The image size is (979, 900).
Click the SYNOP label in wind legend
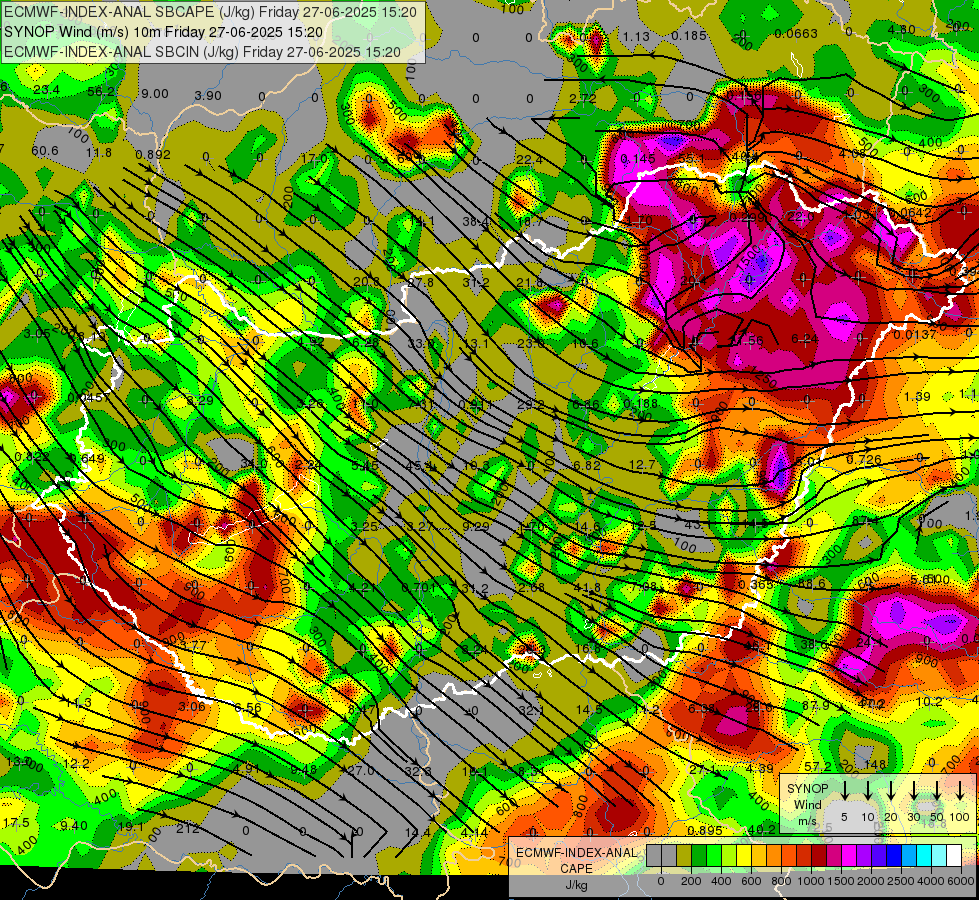click(x=807, y=789)
